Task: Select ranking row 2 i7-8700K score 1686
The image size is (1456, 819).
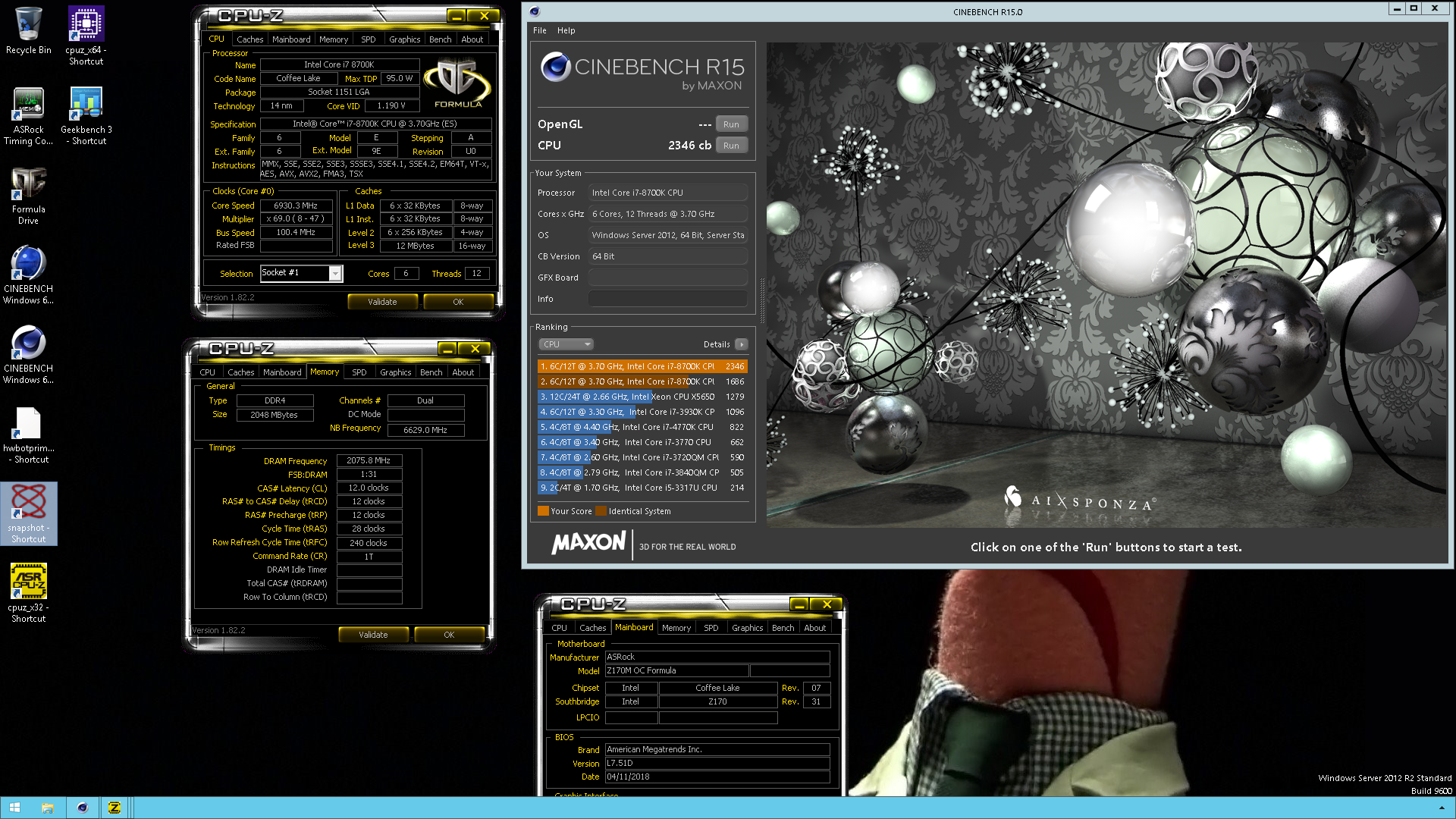Action: [642, 381]
